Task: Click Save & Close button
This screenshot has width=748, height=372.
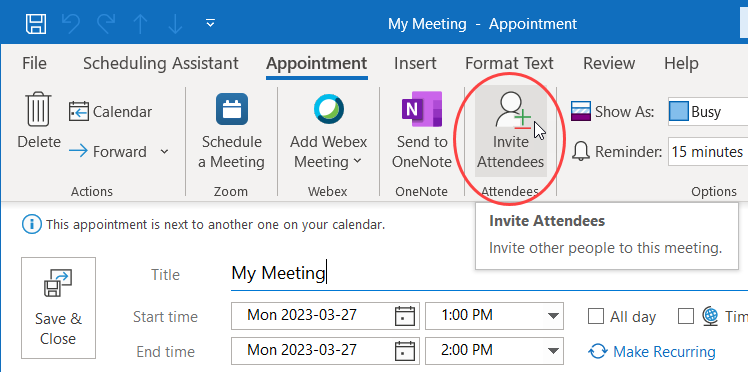Action: pyautogui.click(x=58, y=308)
